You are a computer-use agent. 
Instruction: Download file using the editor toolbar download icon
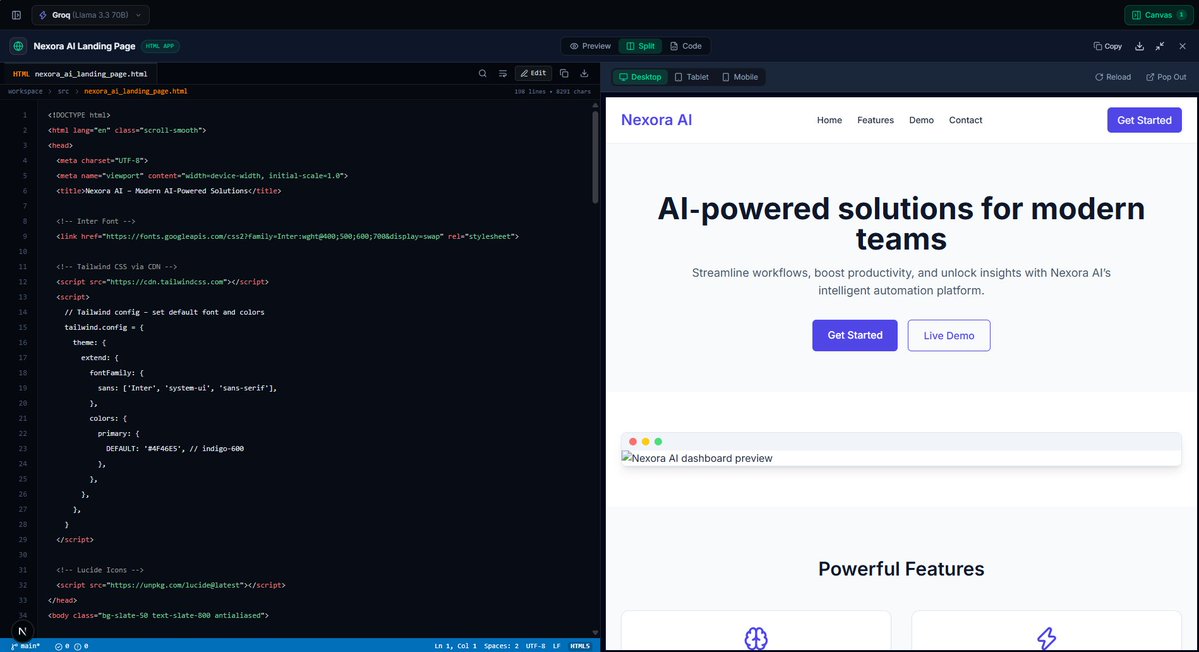pos(584,73)
